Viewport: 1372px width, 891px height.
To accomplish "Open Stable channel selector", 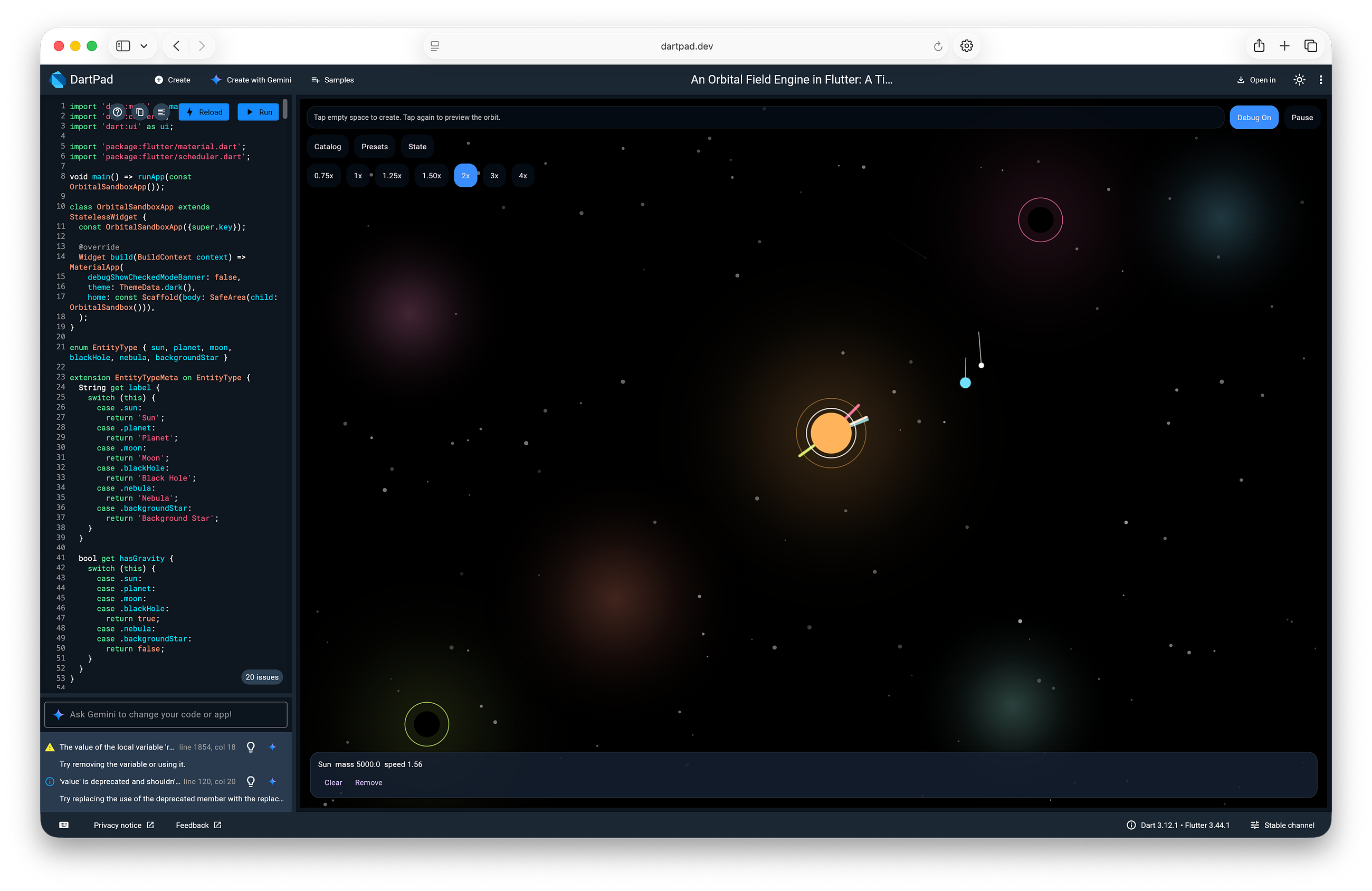I will coord(1282,825).
